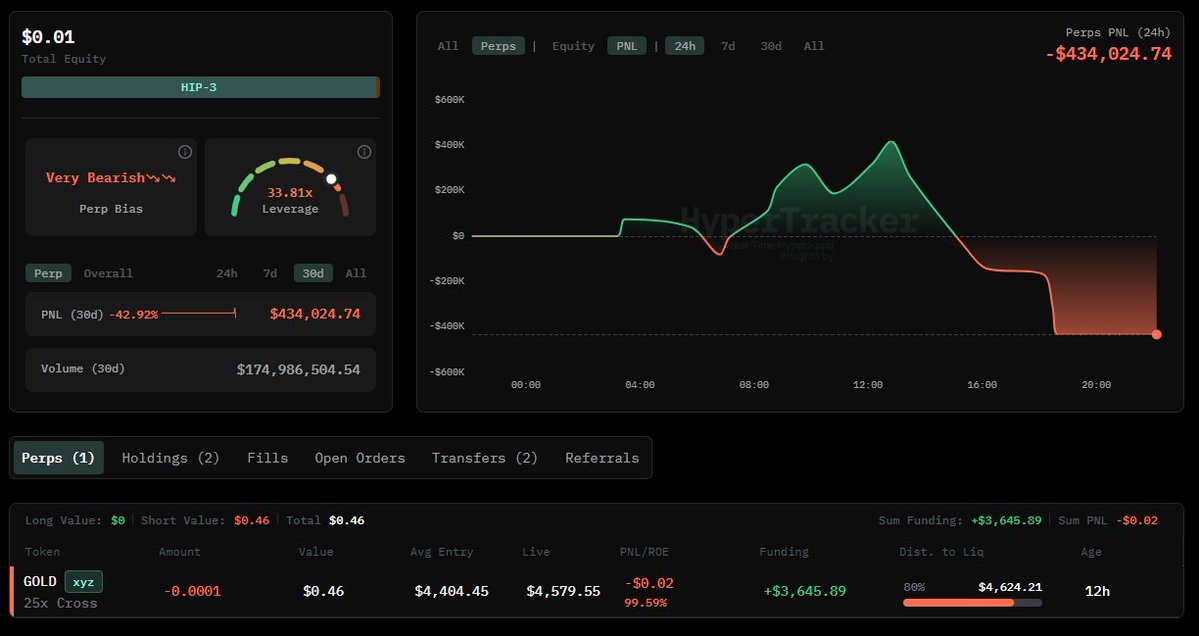Click the HIP-3 equity bar
The width and height of the screenshot is (1199, 636).
[200, 87]
